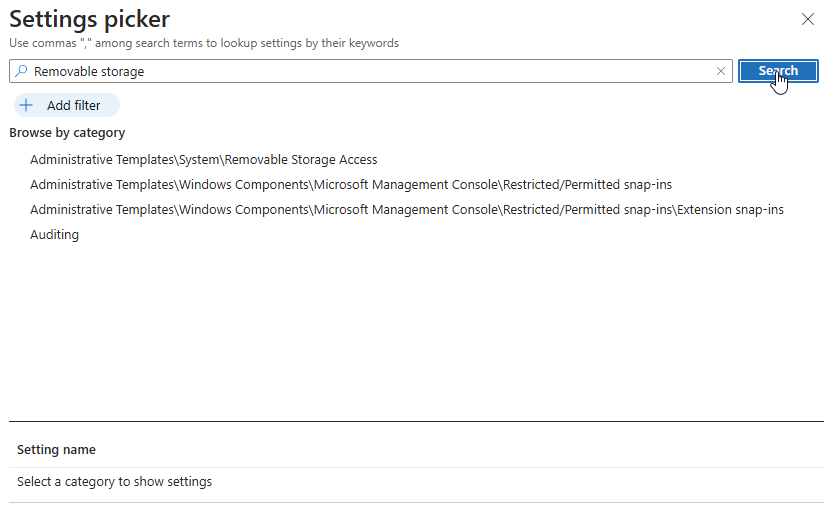Click the divider line above Setting name
The image size is (832, 527).
(x=416, y=421)
